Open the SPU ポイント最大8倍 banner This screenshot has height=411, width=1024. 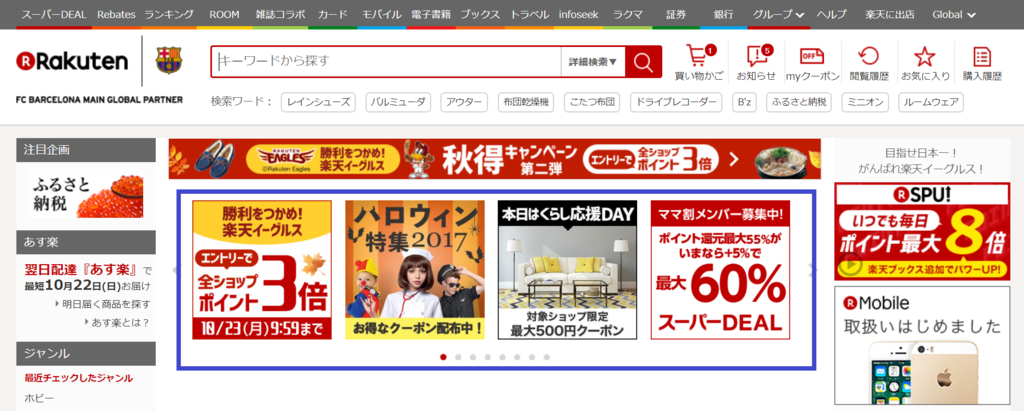(x=921, y=231)
